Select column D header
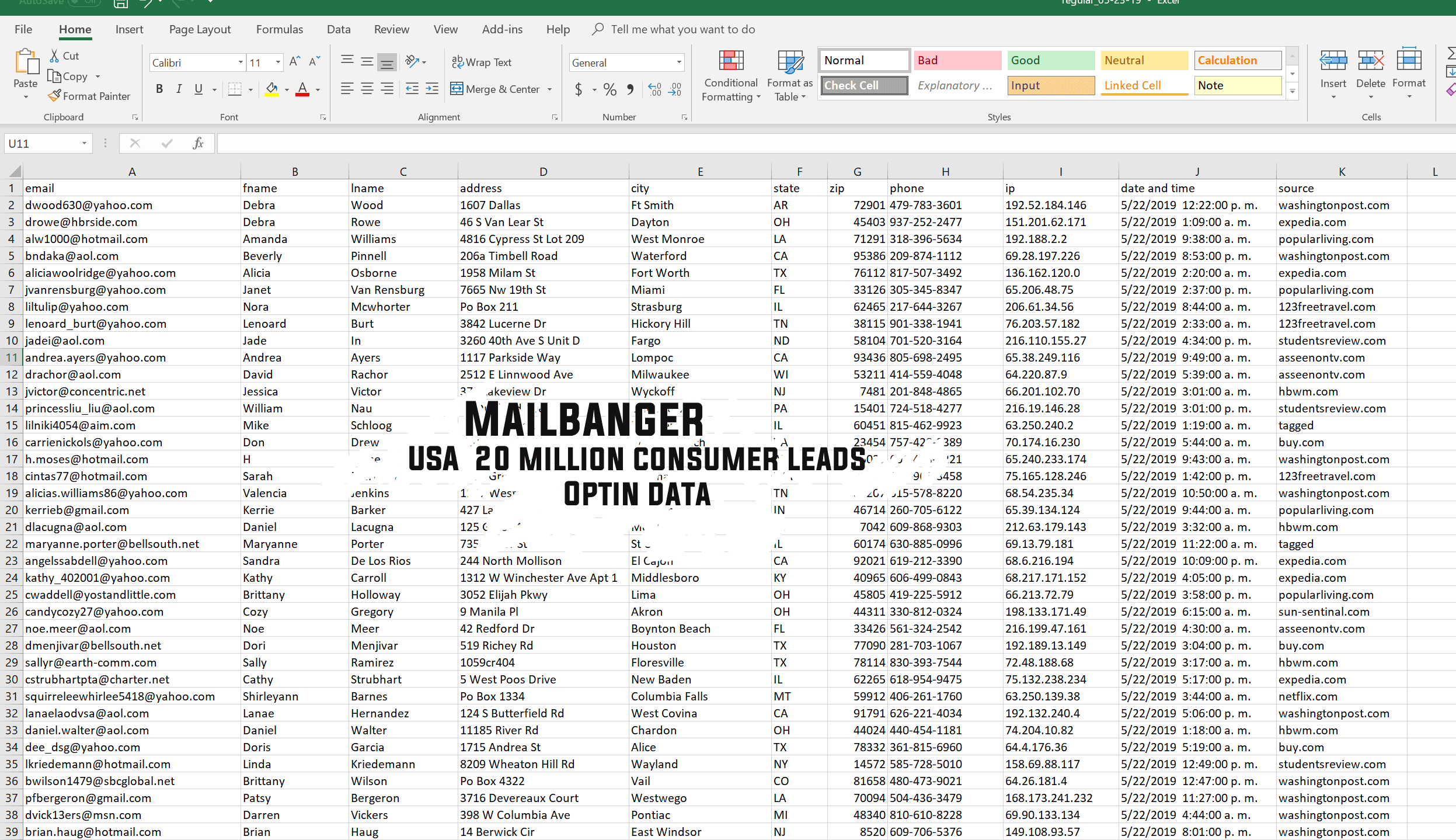1456x840 pixels. (x=544, y=172)
